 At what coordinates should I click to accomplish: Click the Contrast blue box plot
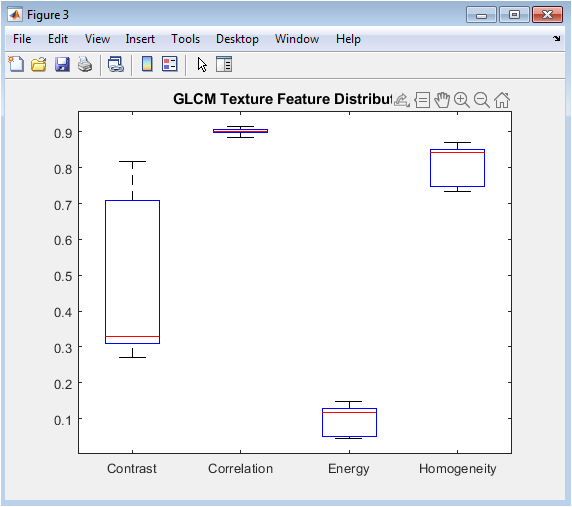click(x=132, y=272)
